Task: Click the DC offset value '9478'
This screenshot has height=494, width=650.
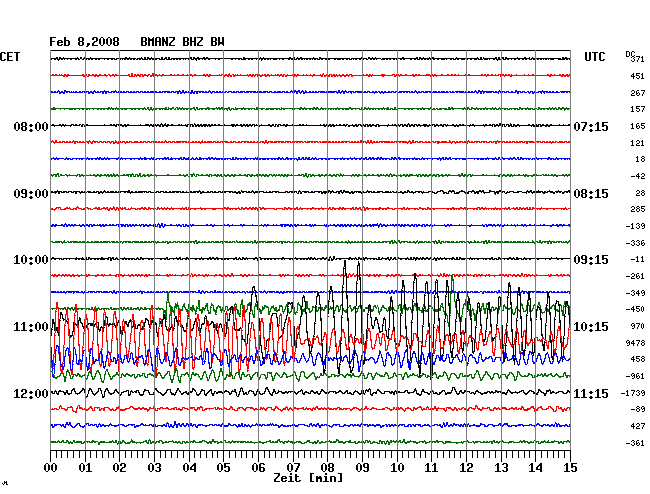Action: [x=635, y=343]
